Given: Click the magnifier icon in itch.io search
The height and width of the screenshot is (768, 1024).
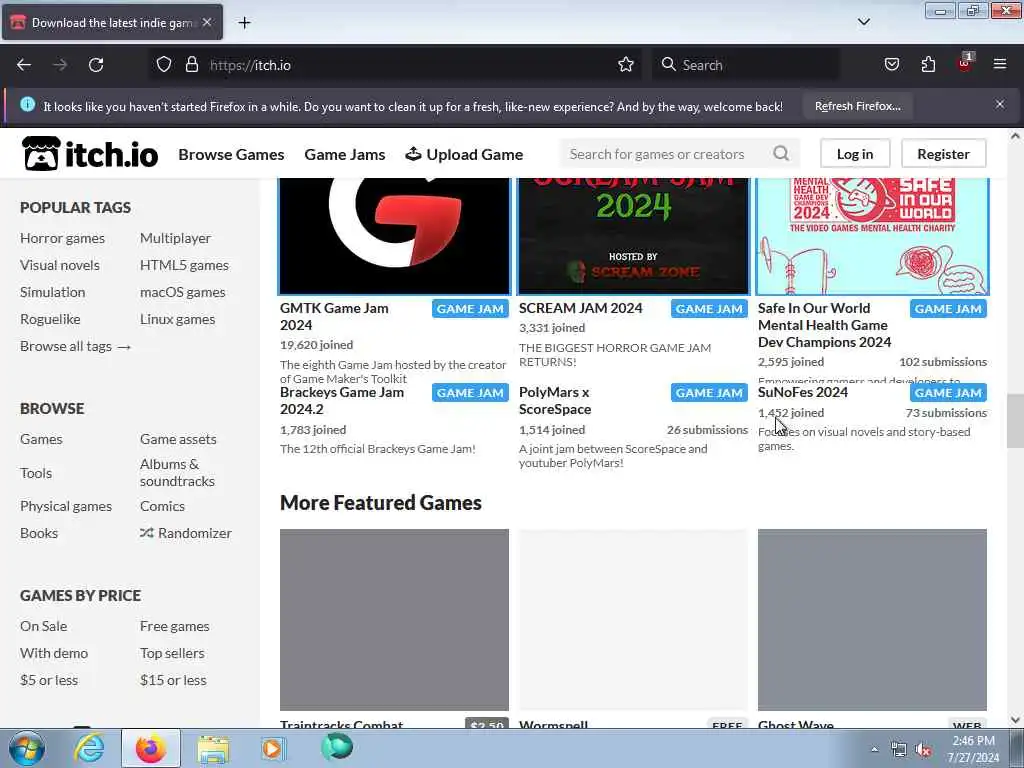Looking at the screenshot, I should point(781,153).
